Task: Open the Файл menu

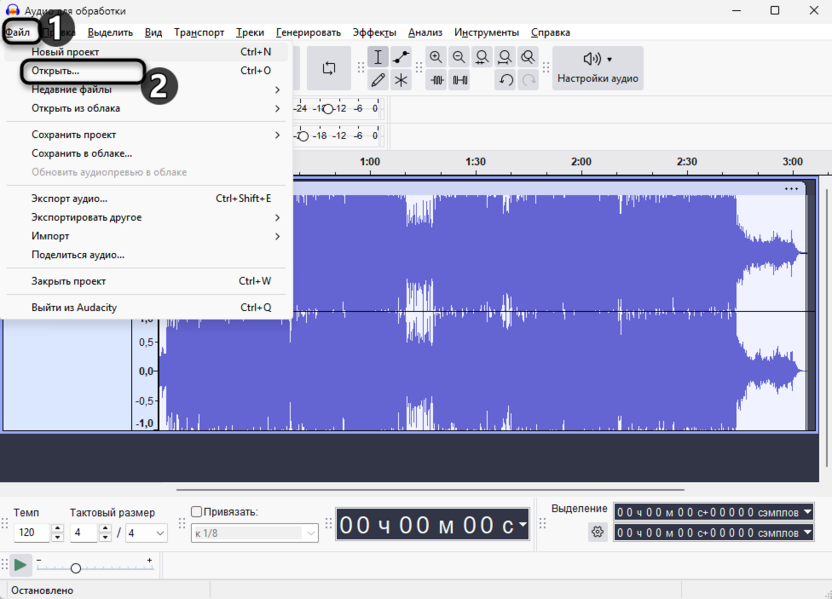Action: click(x=18, y=32)
